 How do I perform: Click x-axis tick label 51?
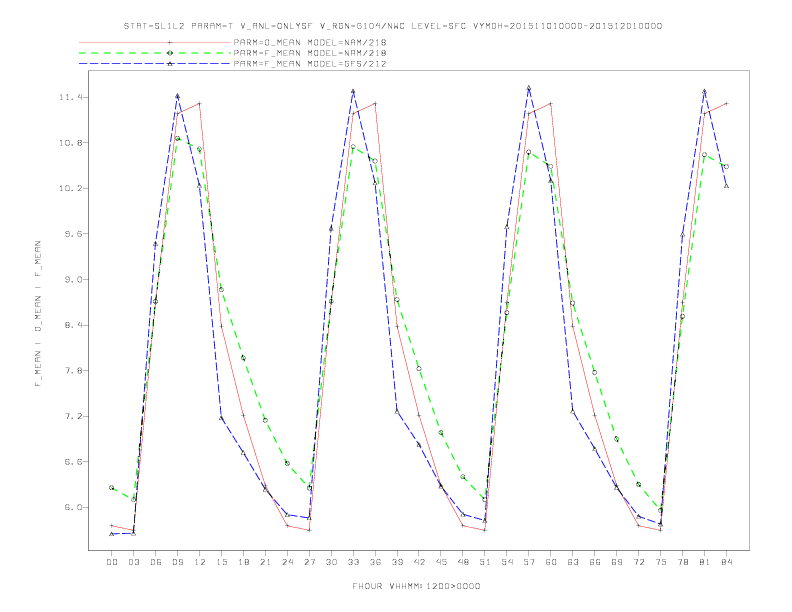point(485,562)
